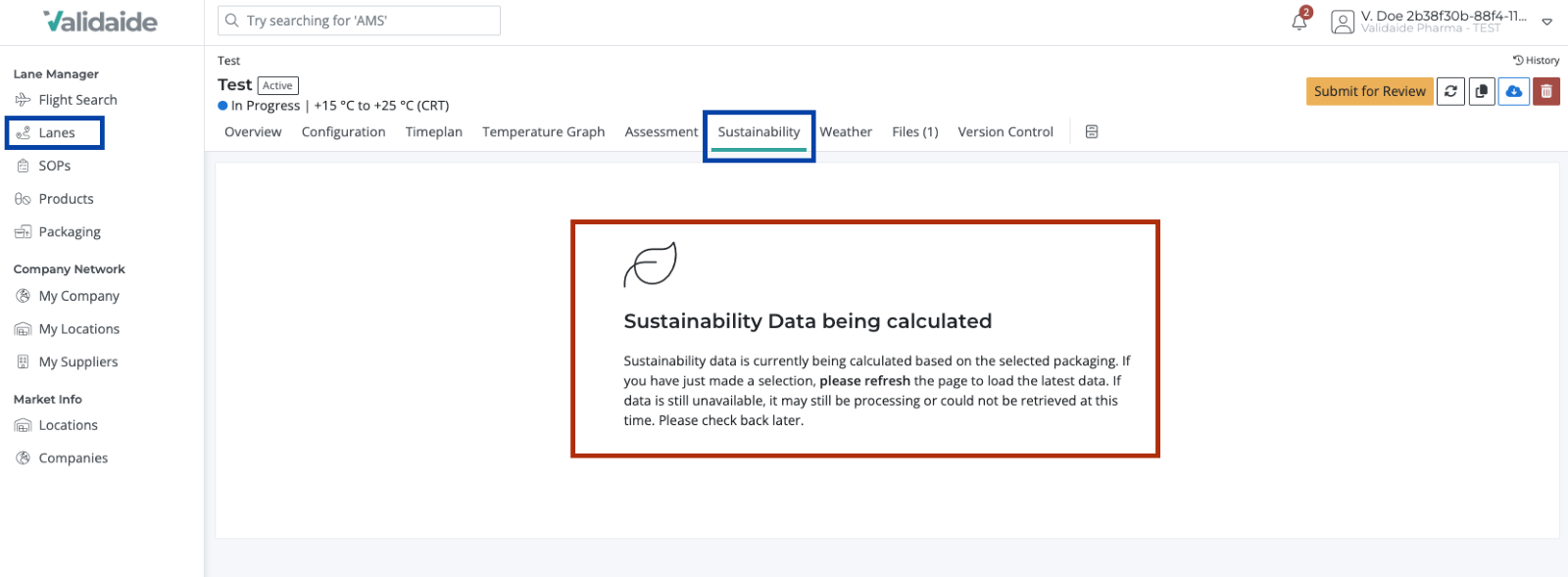Open Market Info Locations in the sidebar
Image resolution: width=1568 pixels, height=577 pixels.
click(x=57, y=425)
